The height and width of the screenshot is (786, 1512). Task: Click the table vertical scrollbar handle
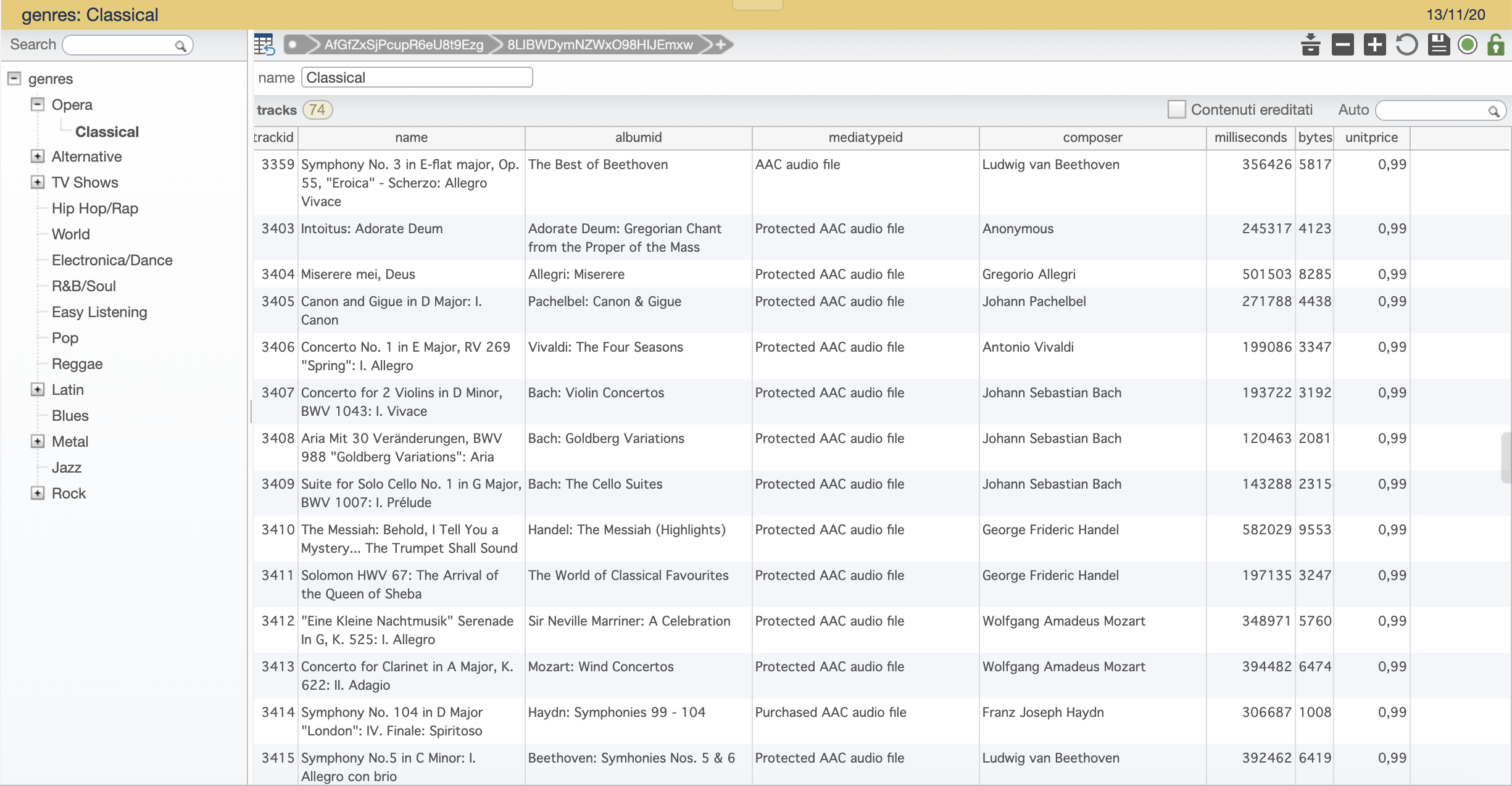point(1506,457)
